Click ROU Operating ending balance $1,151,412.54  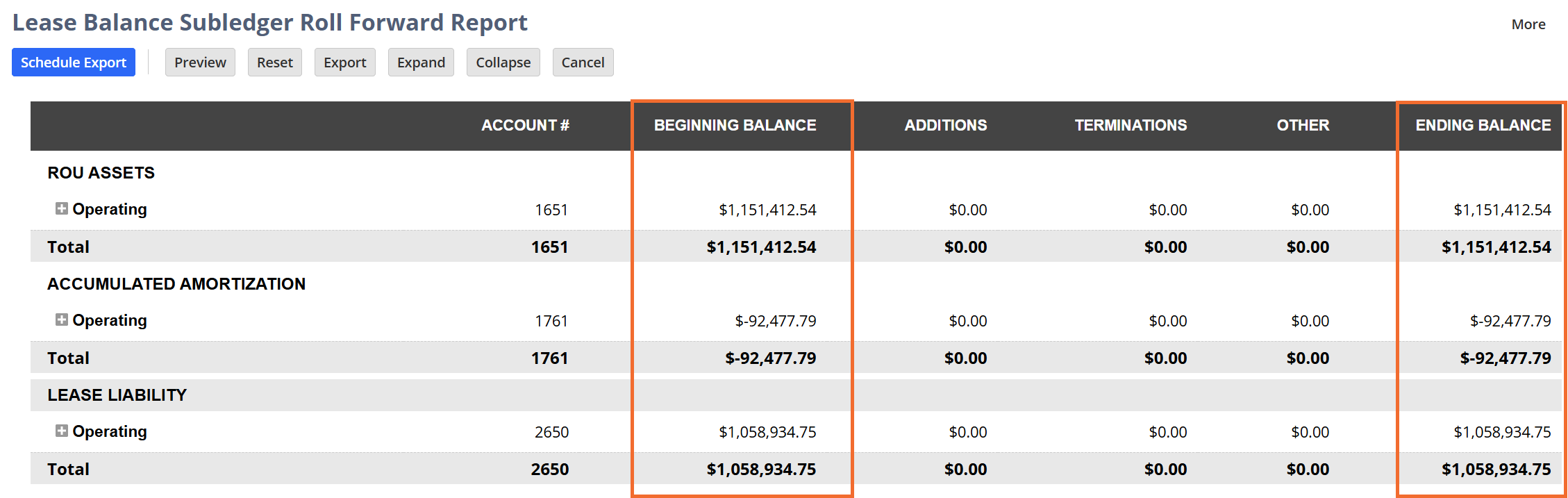click(x=1502, y=210)
